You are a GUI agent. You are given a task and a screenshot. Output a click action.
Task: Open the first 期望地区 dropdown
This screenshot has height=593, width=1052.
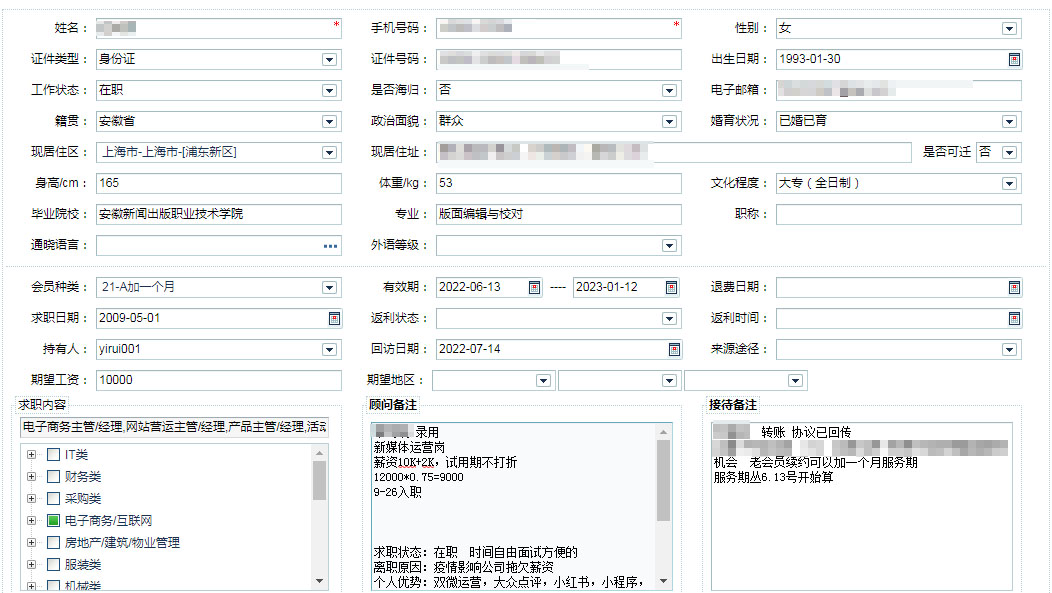click(x=543, y=381)
